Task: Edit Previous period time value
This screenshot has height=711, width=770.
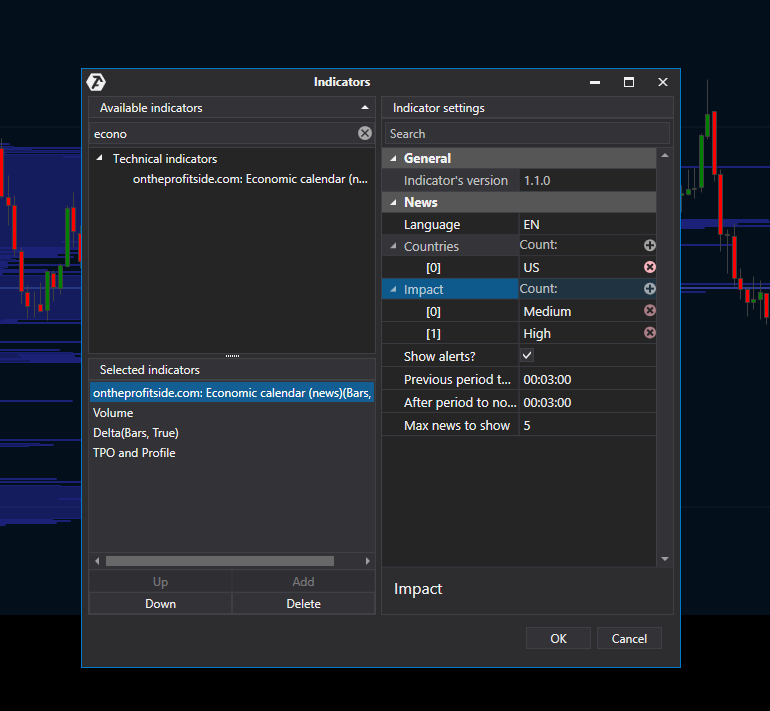Action: pyautogui.click(x=587, y=380)
